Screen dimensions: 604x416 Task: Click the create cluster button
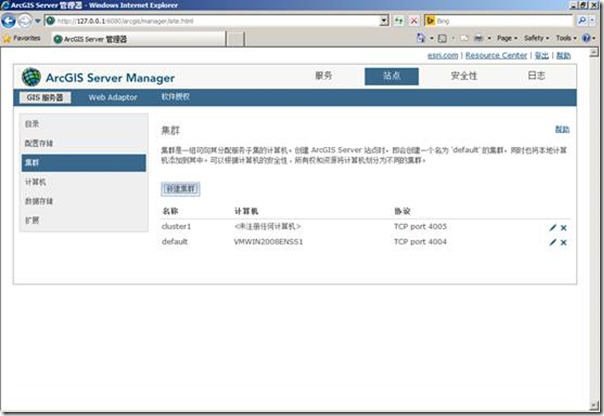[180, 189]
